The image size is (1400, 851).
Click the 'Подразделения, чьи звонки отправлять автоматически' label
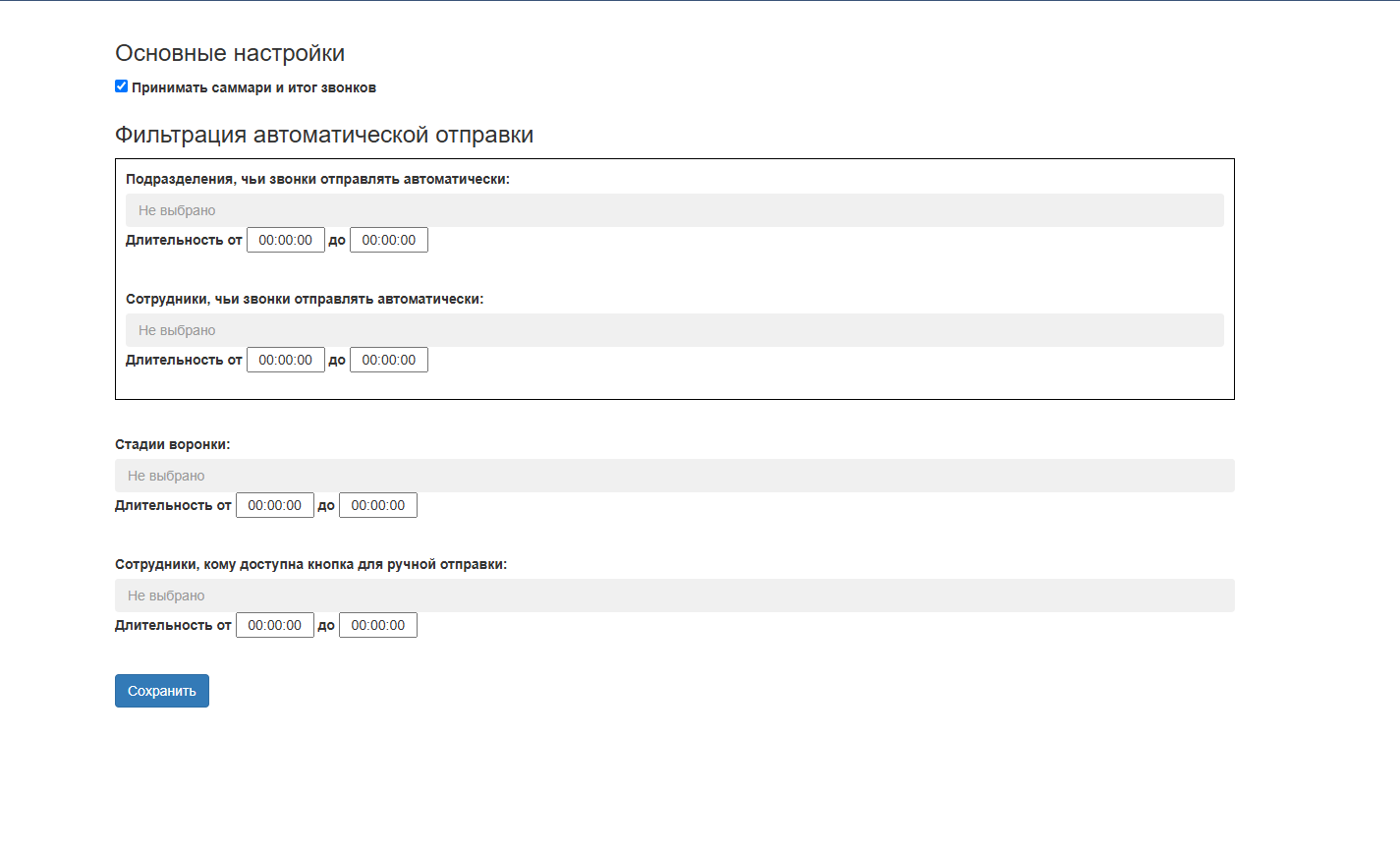tap(317, 179)
